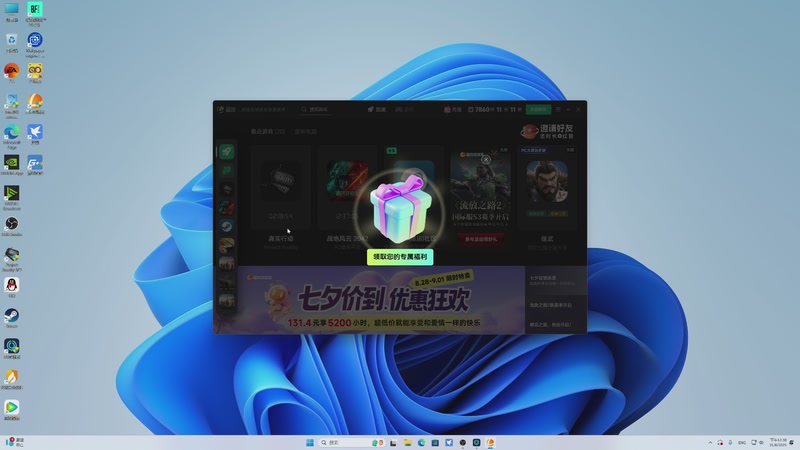The image size is (800, 450).
Task: Select the Steam icon in the accelerator sidebar
Action: [227, 226]
